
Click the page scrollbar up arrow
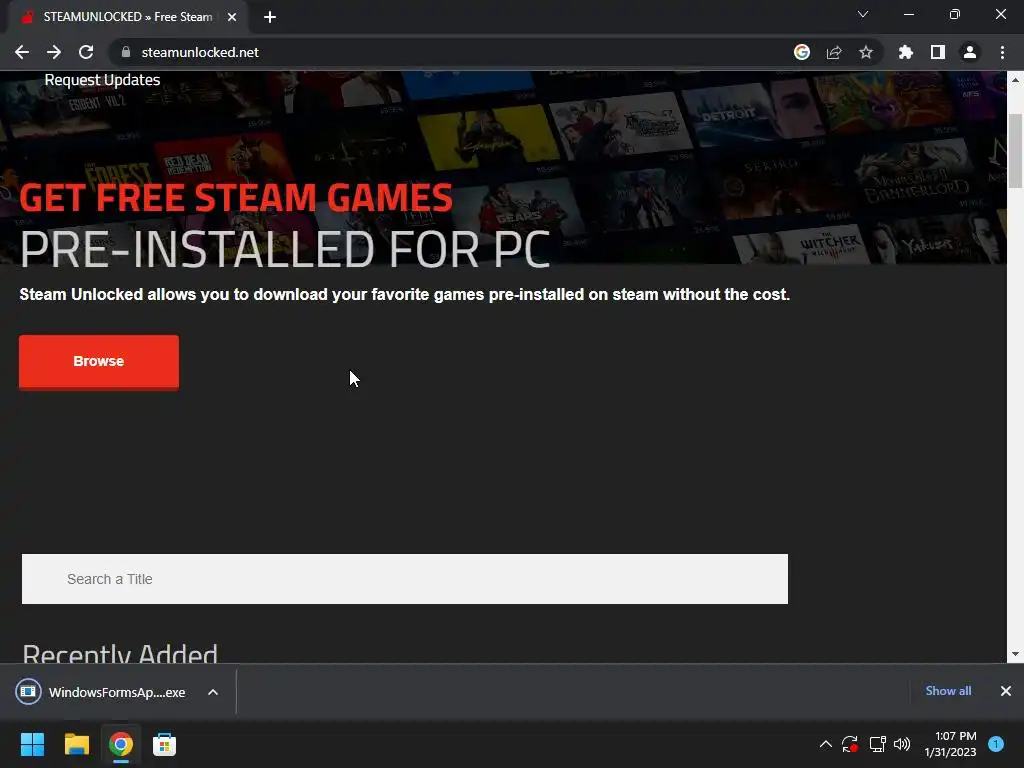tap(1015, 80)
